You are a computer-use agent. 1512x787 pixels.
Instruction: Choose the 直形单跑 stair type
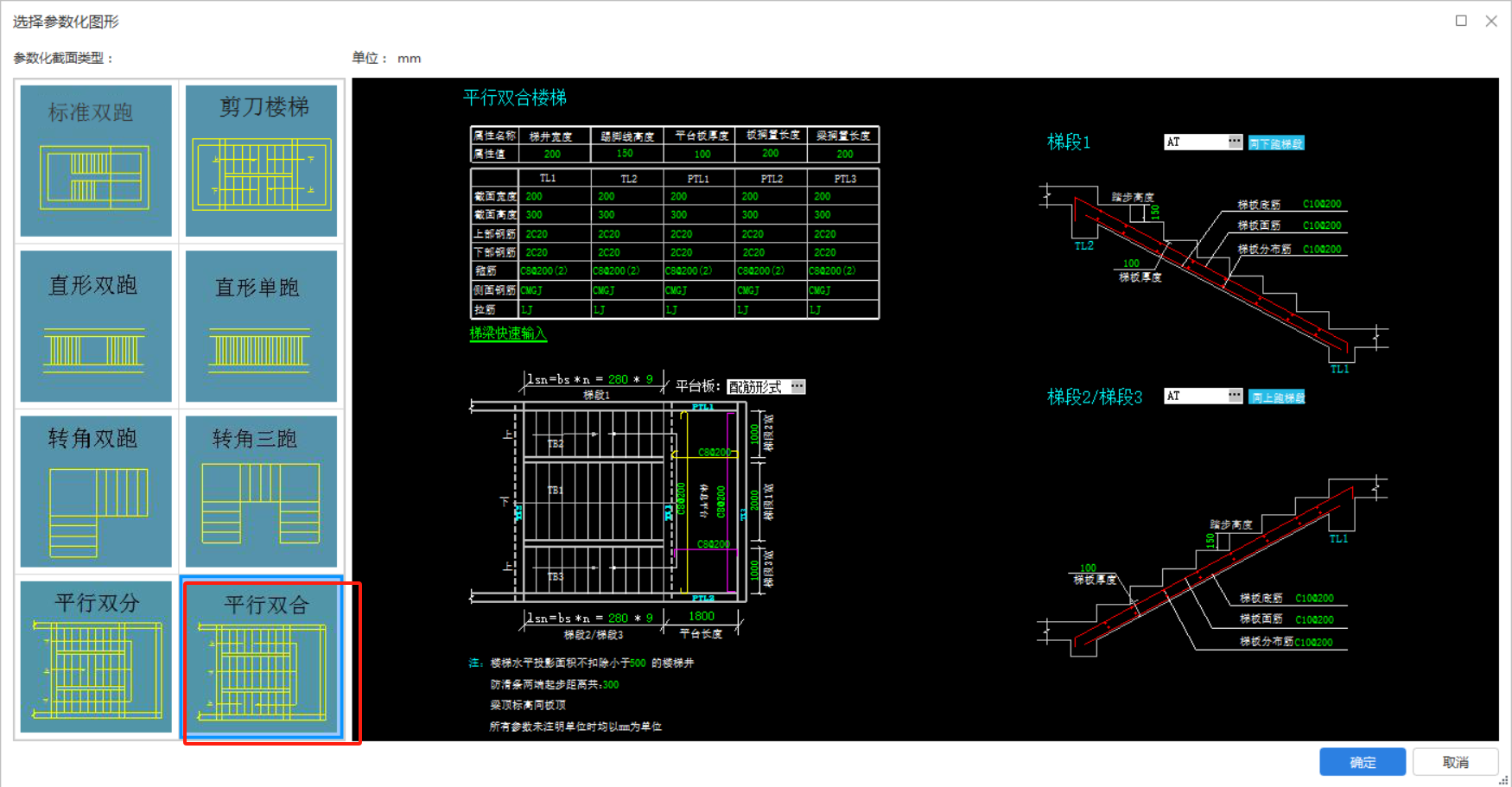click(x=261, y=327)
